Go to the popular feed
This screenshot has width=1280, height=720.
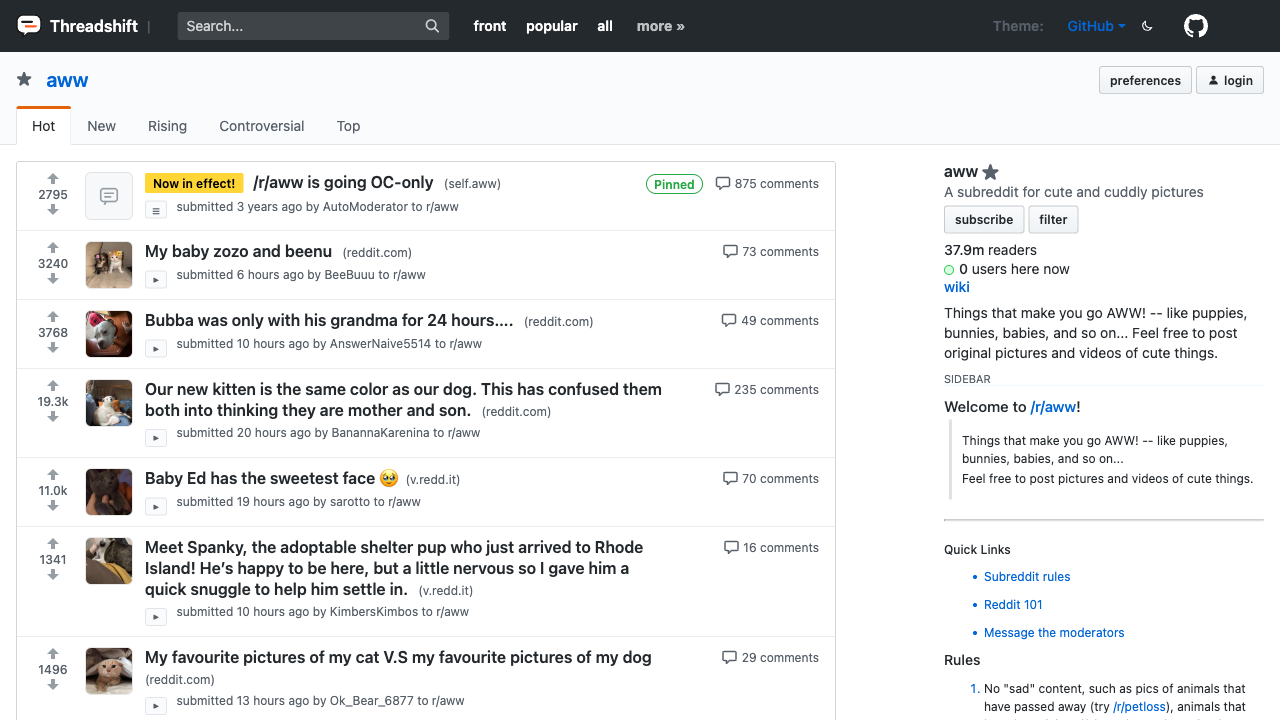[x=552, y=26]
